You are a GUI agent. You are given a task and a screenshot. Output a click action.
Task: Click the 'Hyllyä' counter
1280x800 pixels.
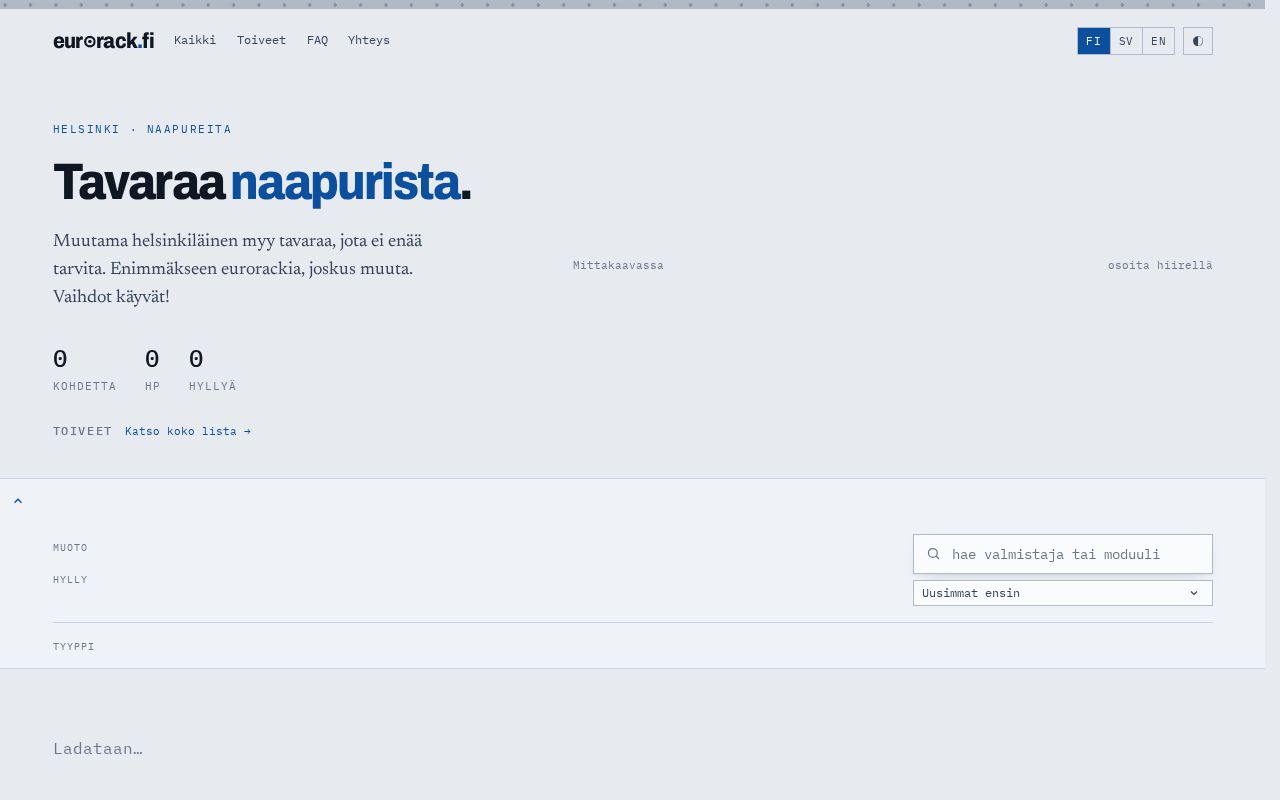click(x=212, y=370)
